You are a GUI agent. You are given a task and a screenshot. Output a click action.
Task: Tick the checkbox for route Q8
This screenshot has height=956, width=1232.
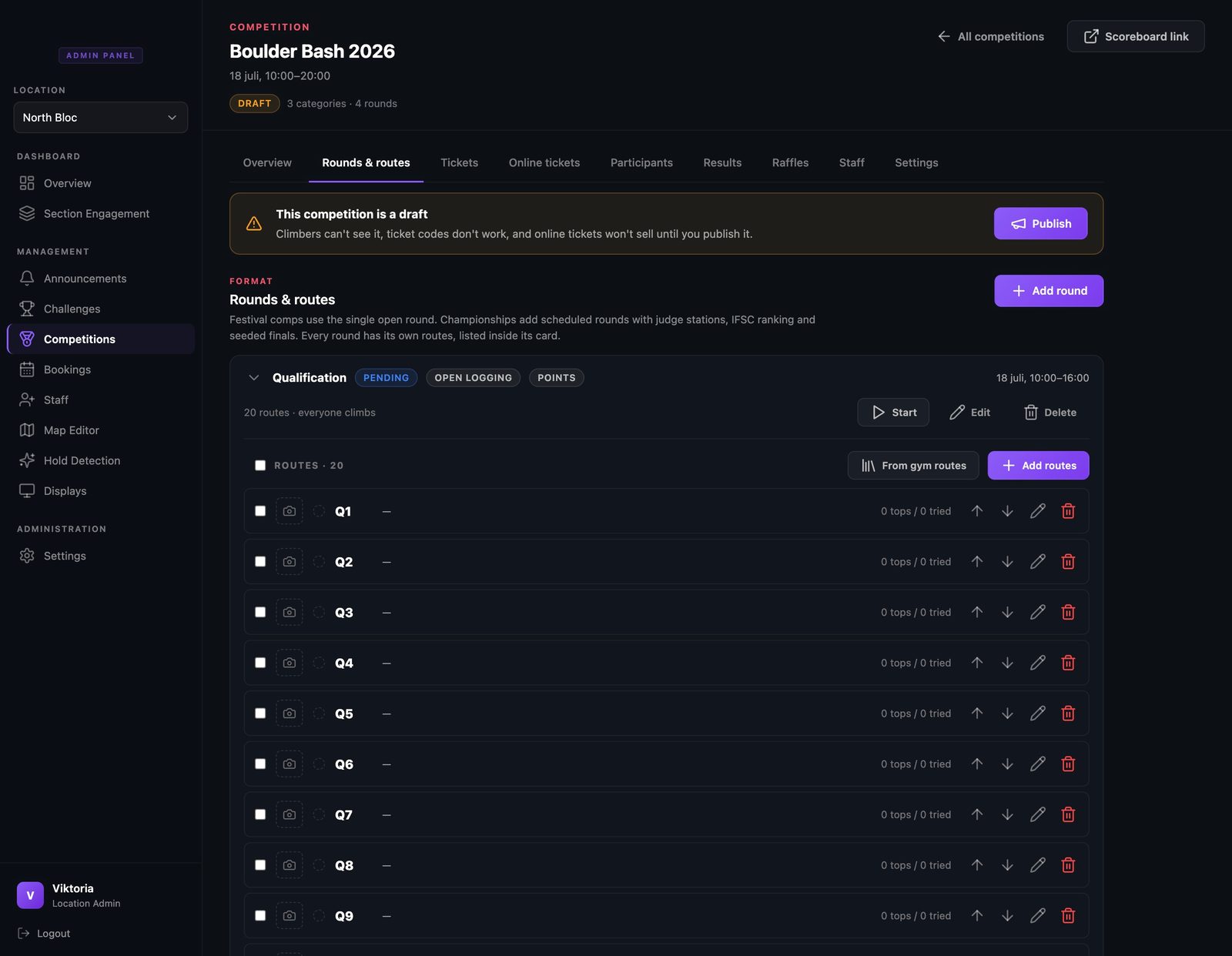click(x=260, y=865)
